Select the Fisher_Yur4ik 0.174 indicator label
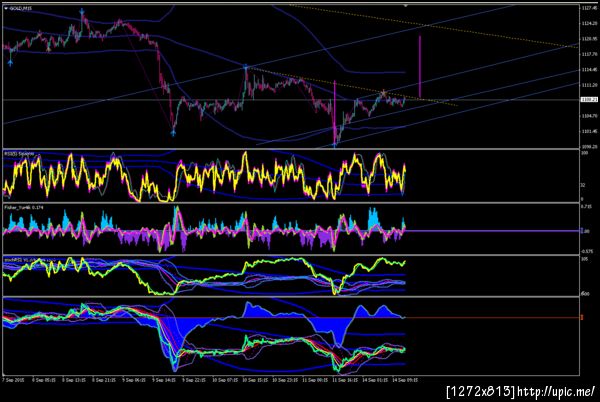Image resolution: width=600 pixels, height=402 pixels. point(24,207)
